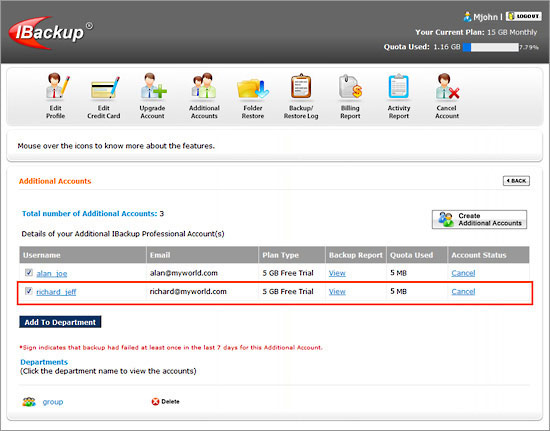This screenshot has height=431, width=550.
Task: Click the group department people icon
Action: [29, 402]
